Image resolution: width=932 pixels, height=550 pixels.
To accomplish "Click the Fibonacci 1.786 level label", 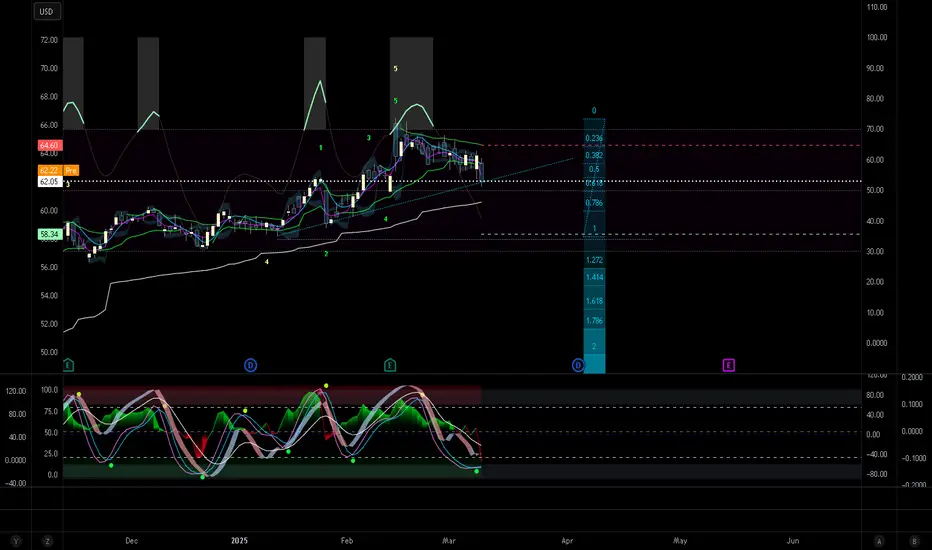I will pos(594,320).
